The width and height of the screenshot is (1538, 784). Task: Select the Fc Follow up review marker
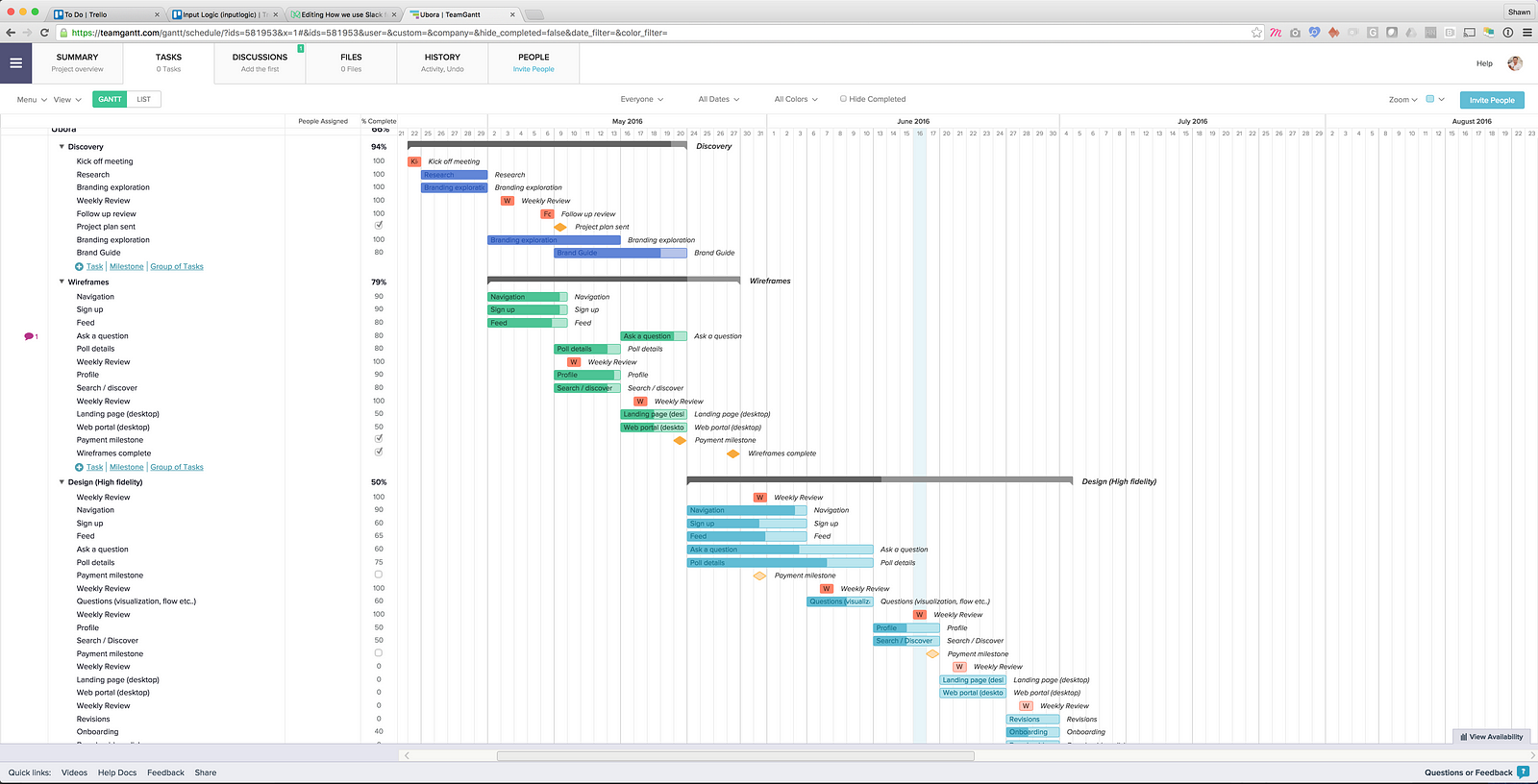pyautogui.click(x=547, y=214)
